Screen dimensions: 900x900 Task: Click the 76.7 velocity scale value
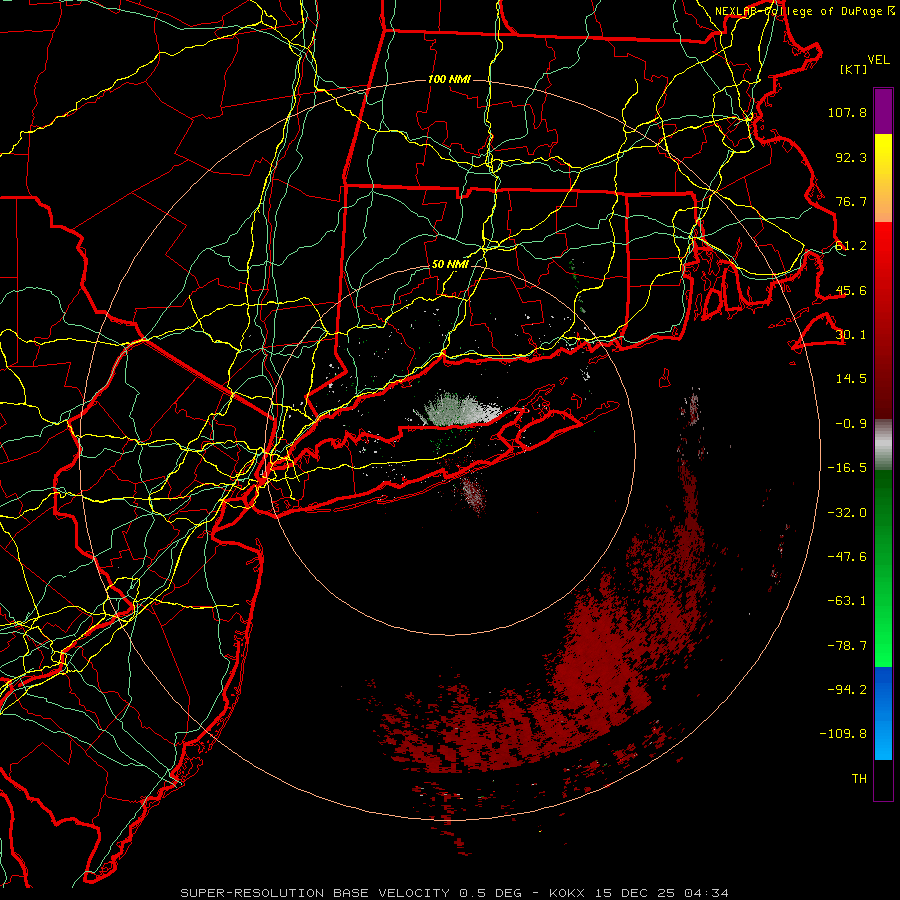[851, 201]
